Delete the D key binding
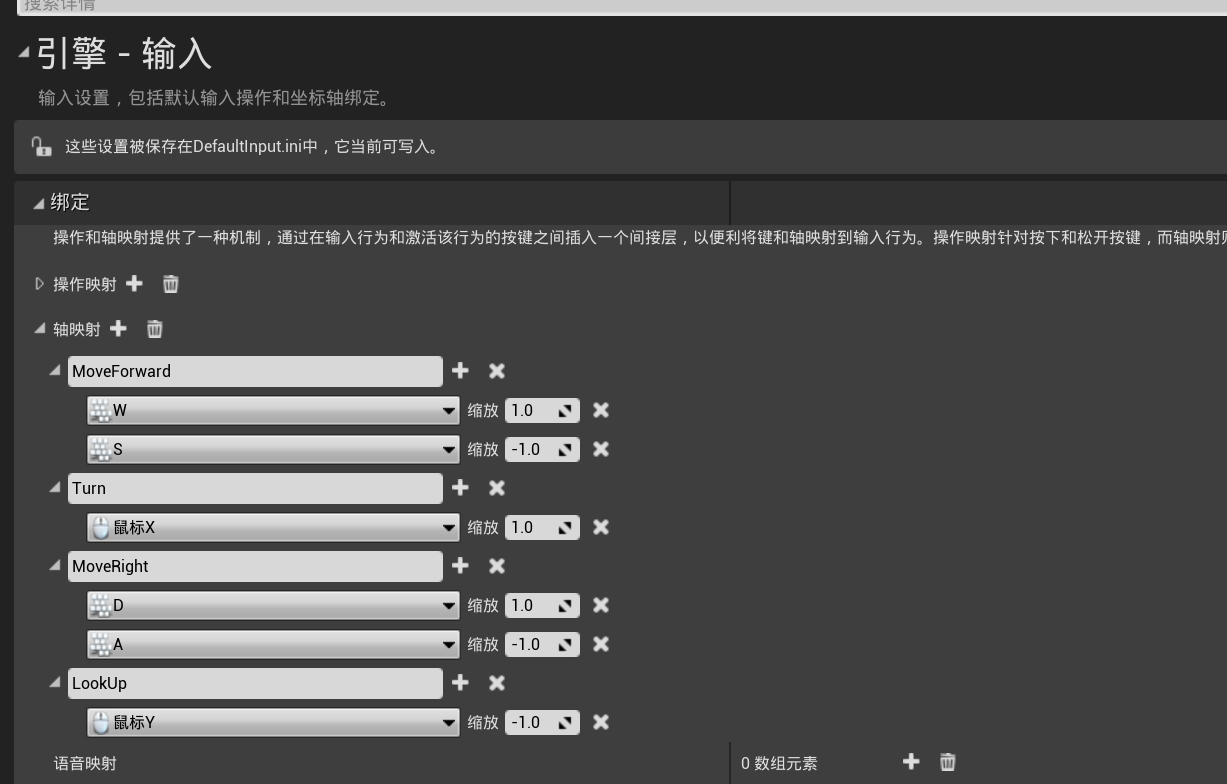Image resolution: width=1227 pixels, height=784 pixels. [x=601, y=605]
